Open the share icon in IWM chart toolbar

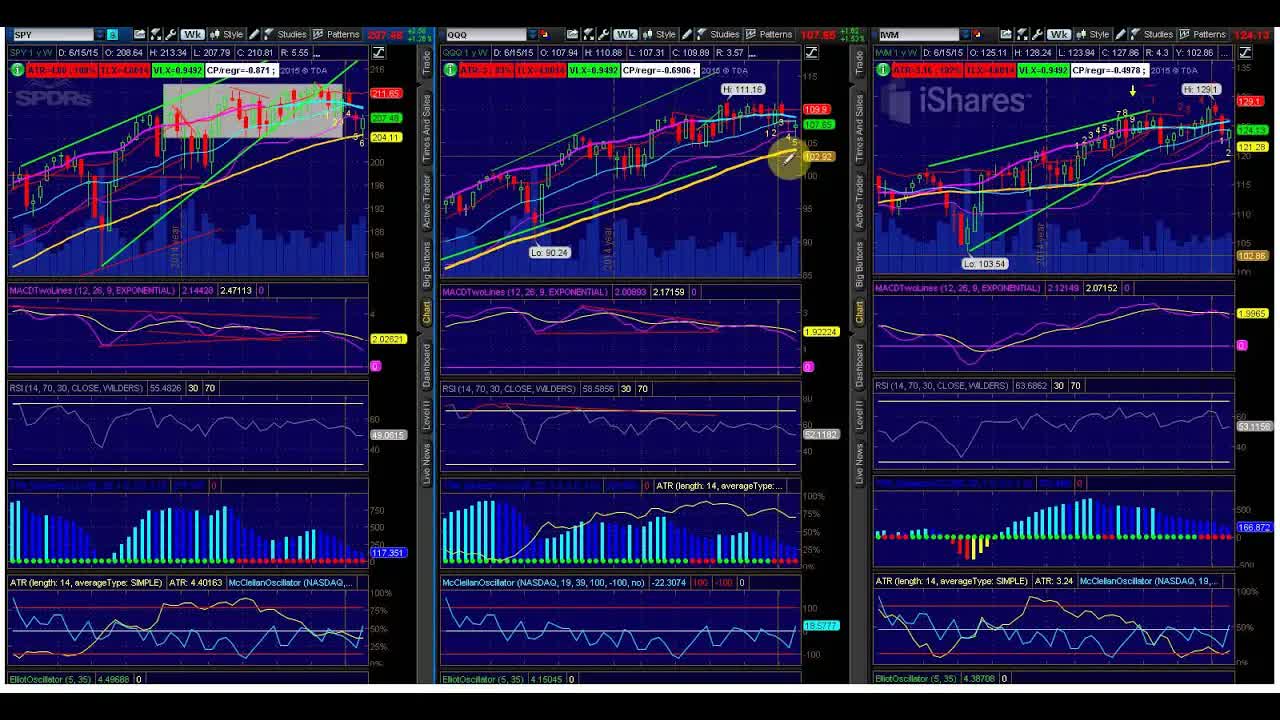click(1006, 34)
